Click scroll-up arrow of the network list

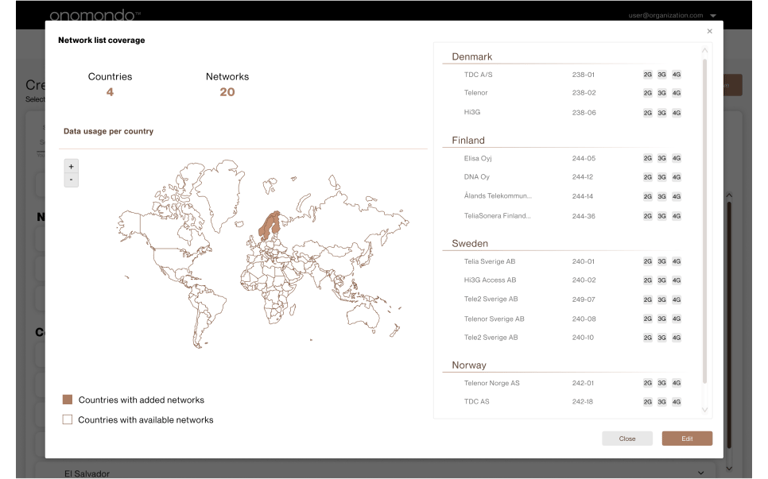click(x=704, y=50)
